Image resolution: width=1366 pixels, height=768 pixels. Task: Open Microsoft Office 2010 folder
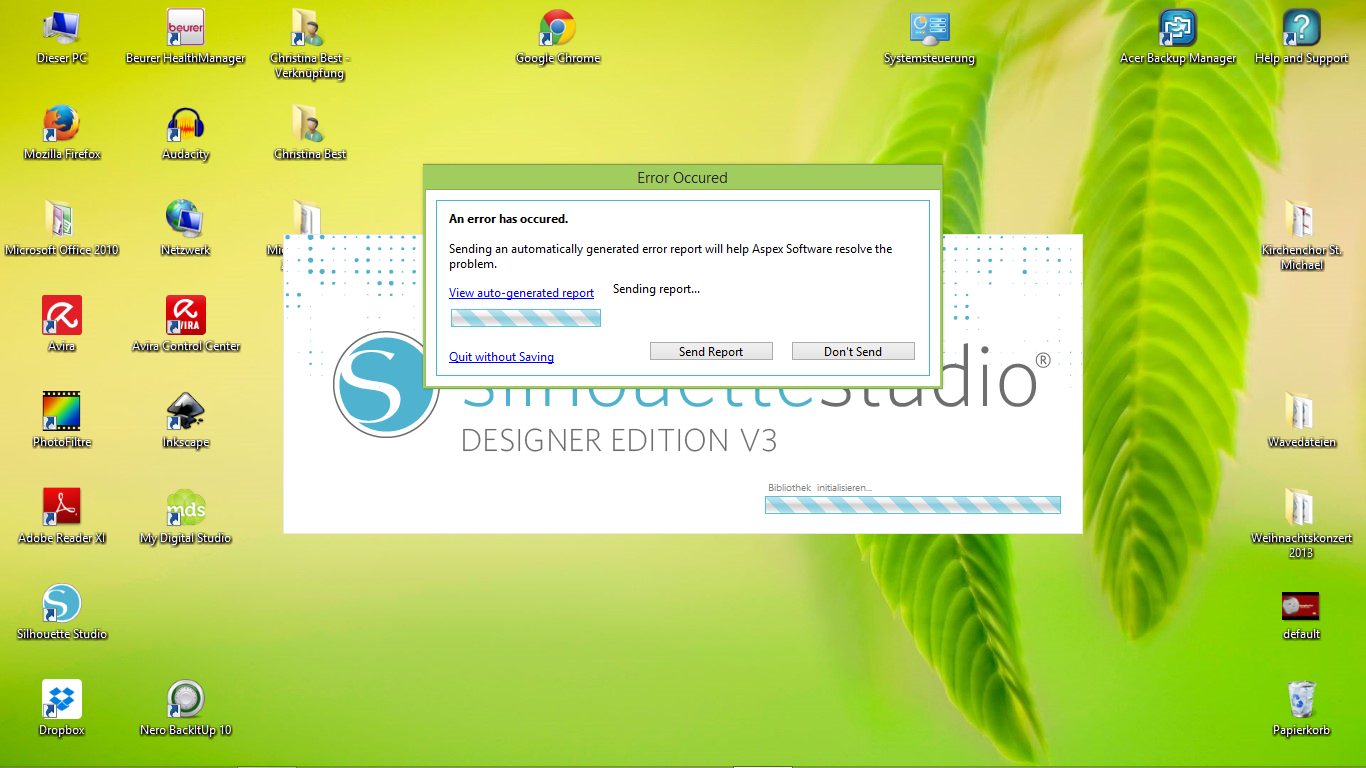62,229
